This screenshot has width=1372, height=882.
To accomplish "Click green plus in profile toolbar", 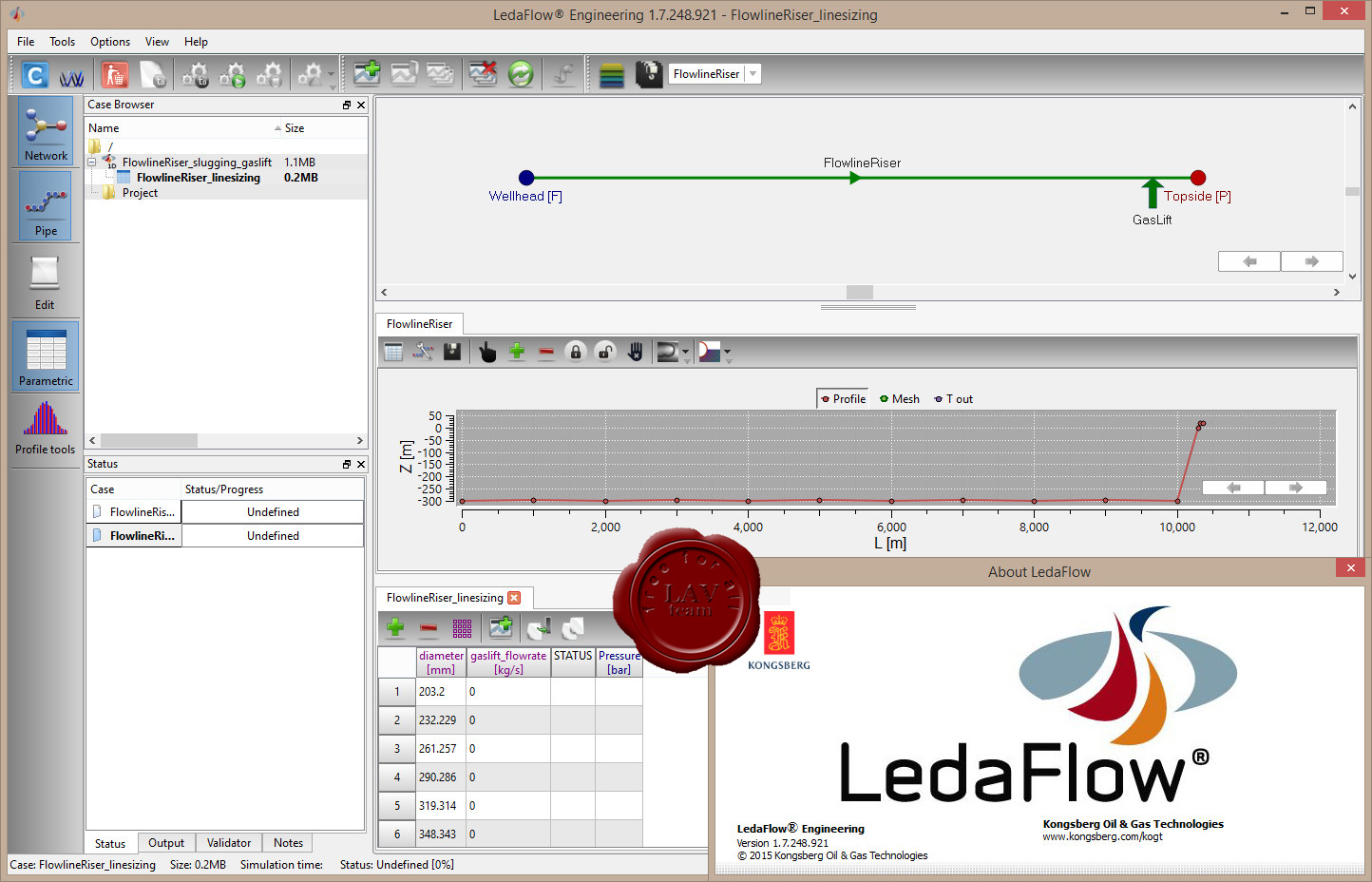I will [x=517, y=352].
